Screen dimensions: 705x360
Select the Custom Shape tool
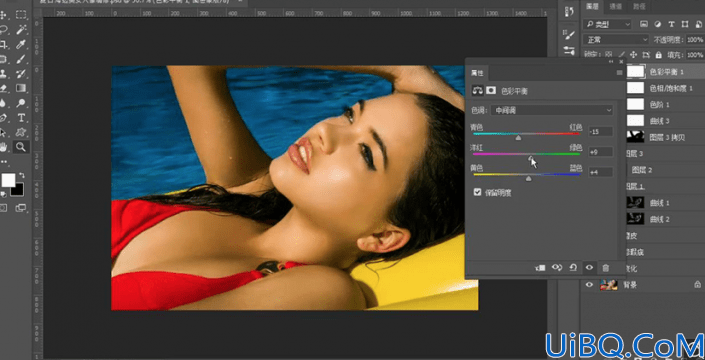[21, 132]
